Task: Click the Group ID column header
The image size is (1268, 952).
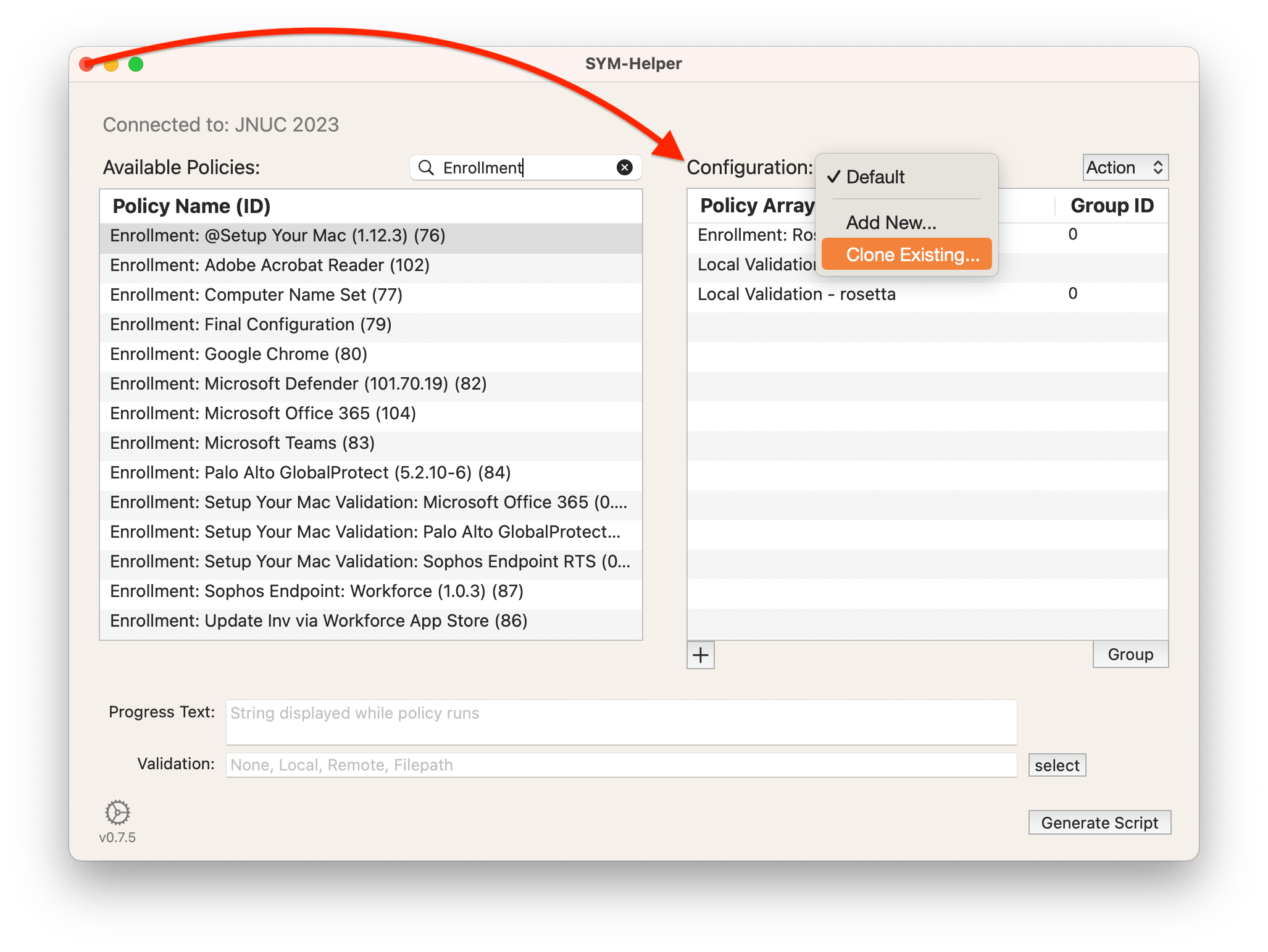Action: [x=1111, y=206]
